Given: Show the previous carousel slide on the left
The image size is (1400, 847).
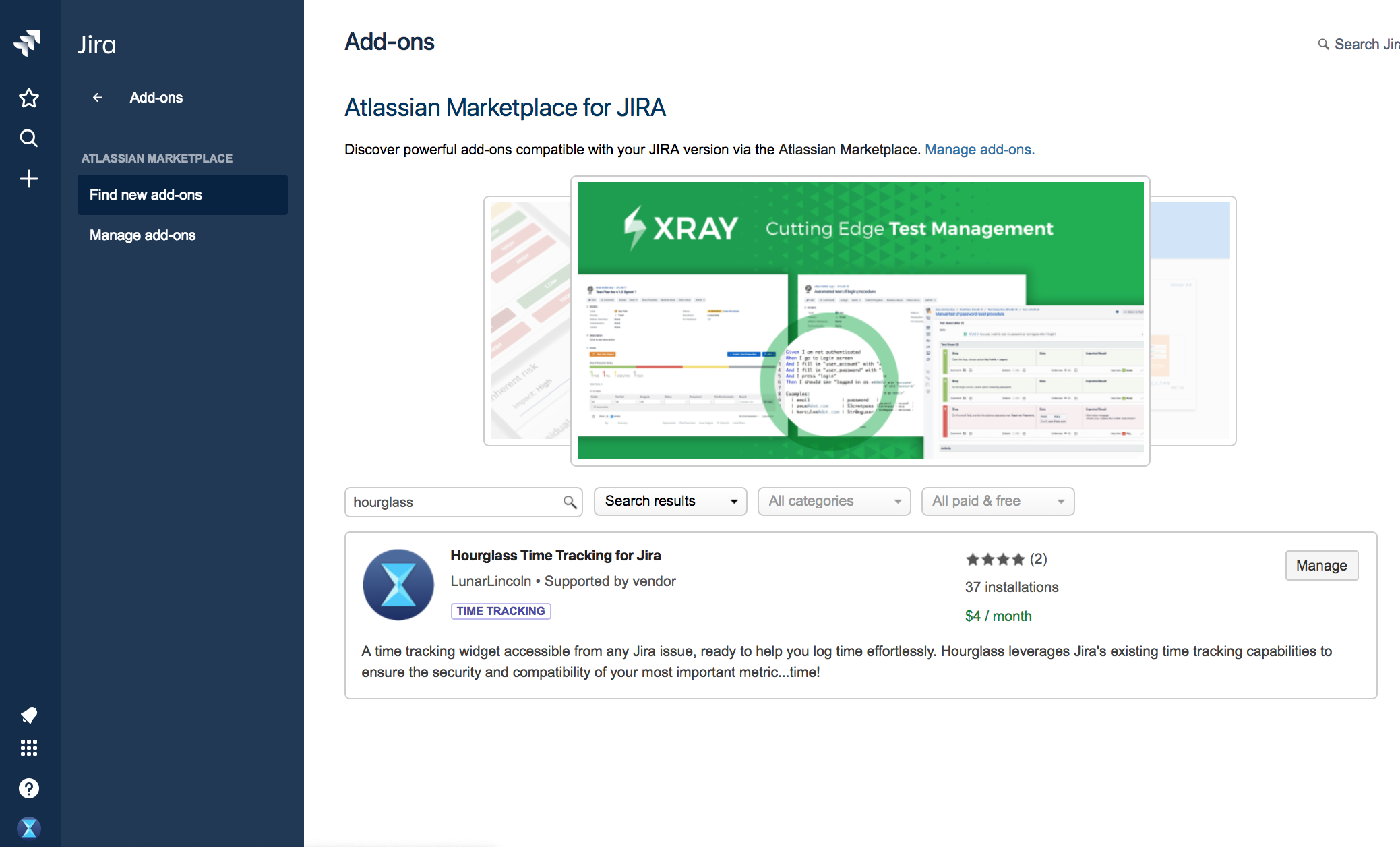Looking at the screenshot, I should (527, 321).
